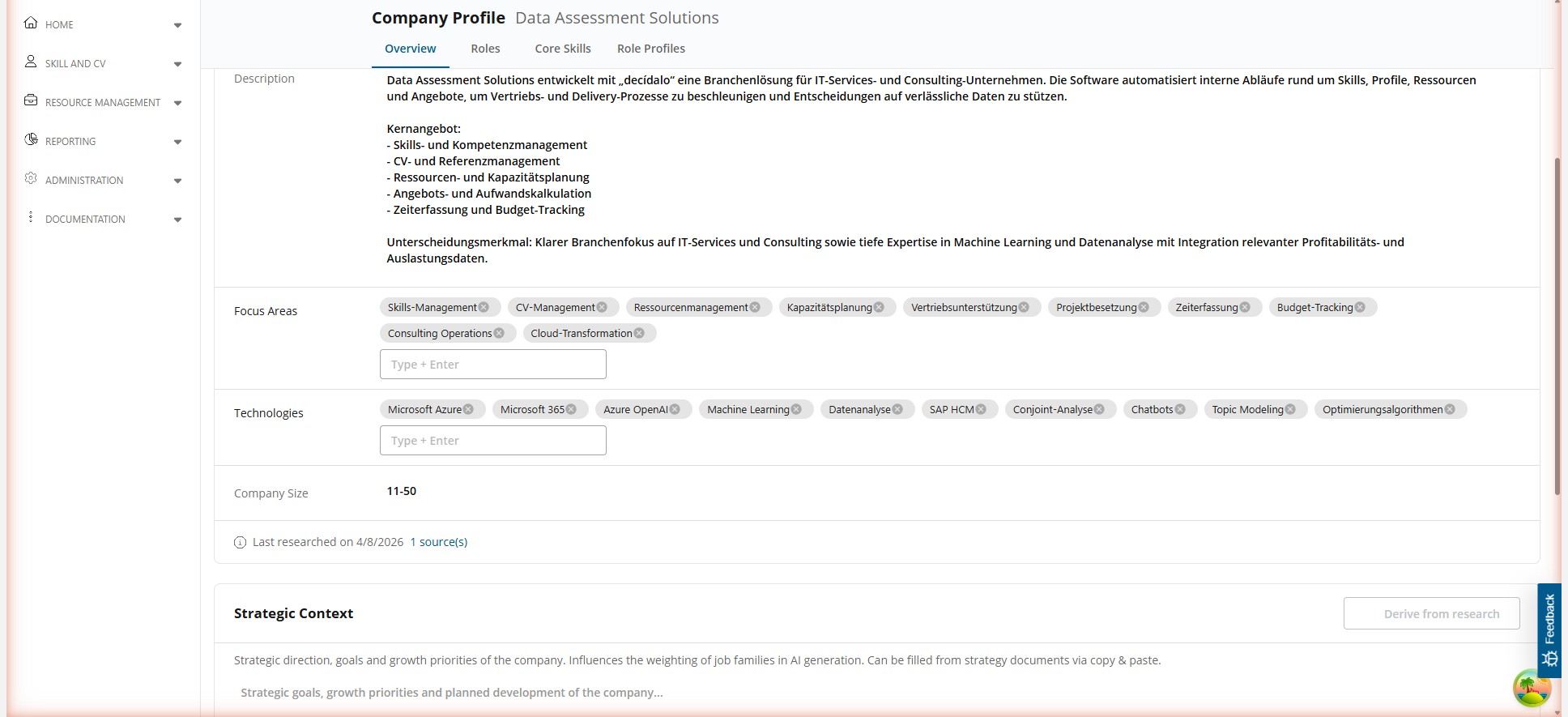
Task: Open the Core Skills tab
Action: coord(563,49)
